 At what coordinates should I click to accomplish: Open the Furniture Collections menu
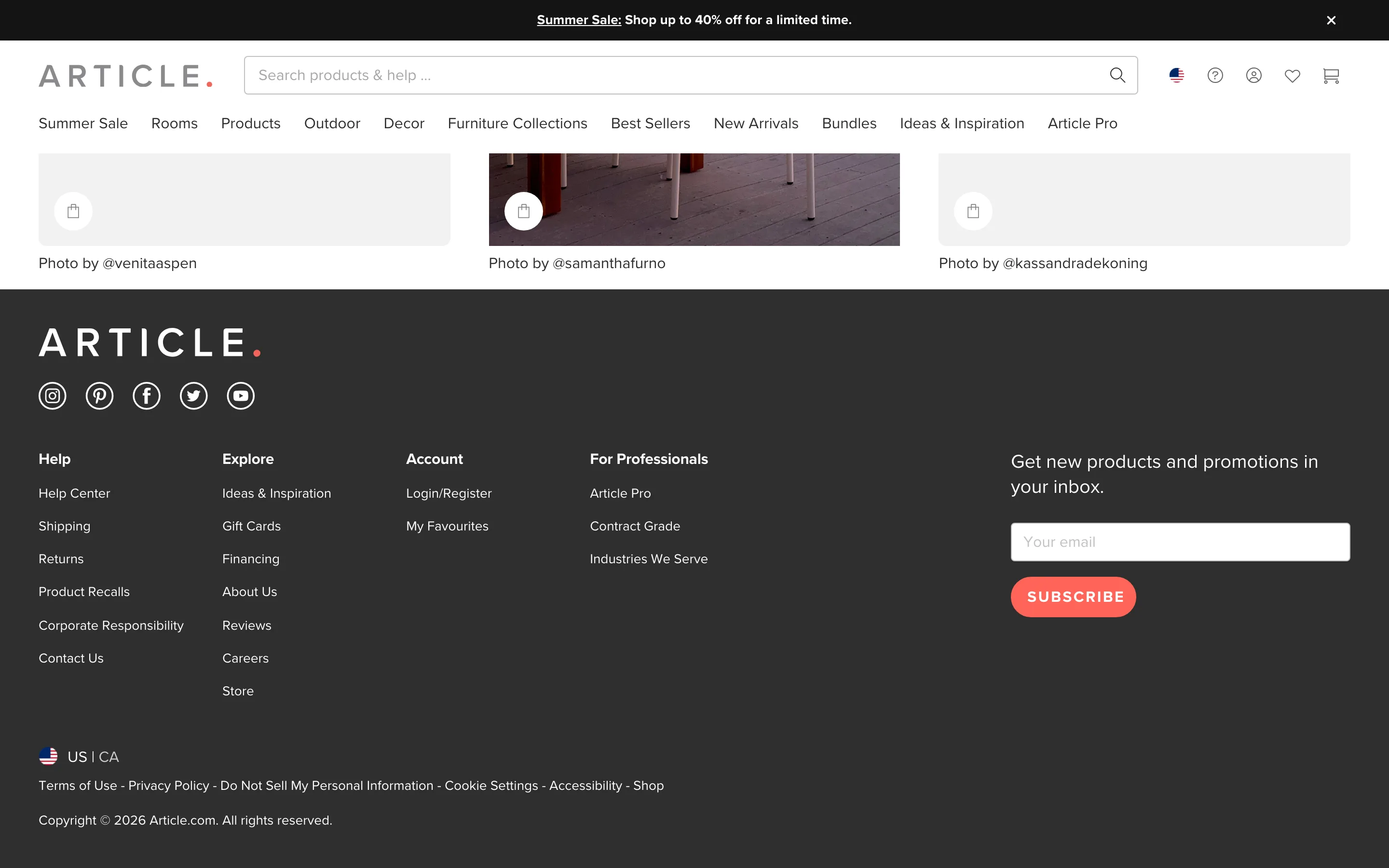point(517,123)
